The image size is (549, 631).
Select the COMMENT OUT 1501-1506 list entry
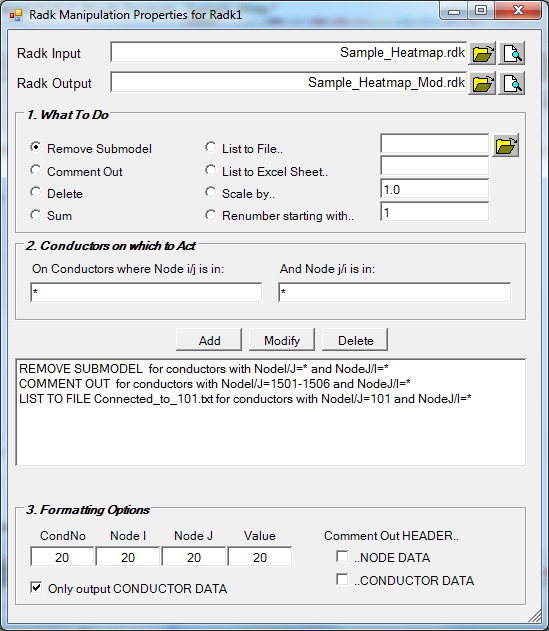pos(215,384)
